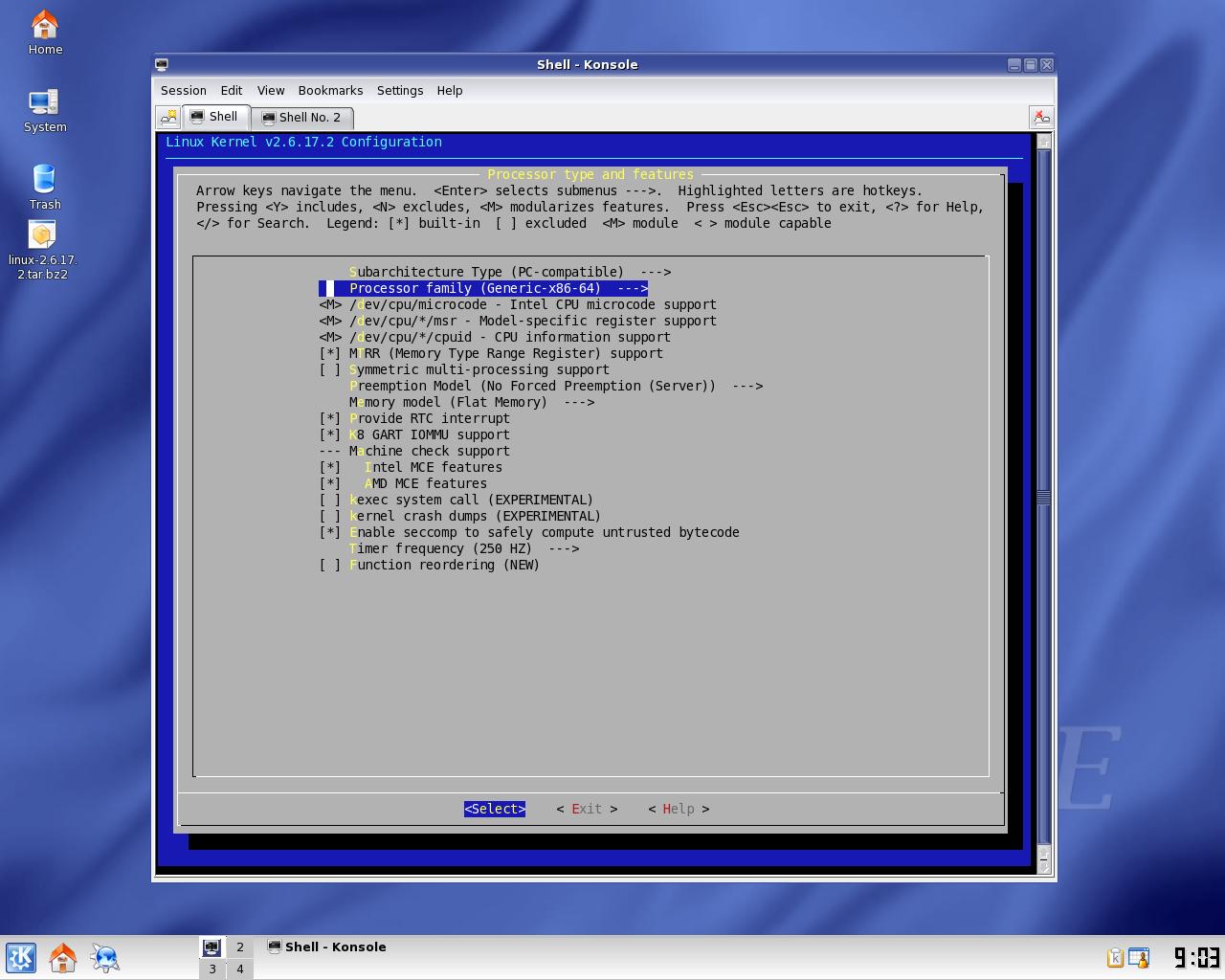Image resolution: width=1225 pixels, height=980 pixels.
Task: Toggle K8 GART IOMMU support
Action: click(414, 434)
